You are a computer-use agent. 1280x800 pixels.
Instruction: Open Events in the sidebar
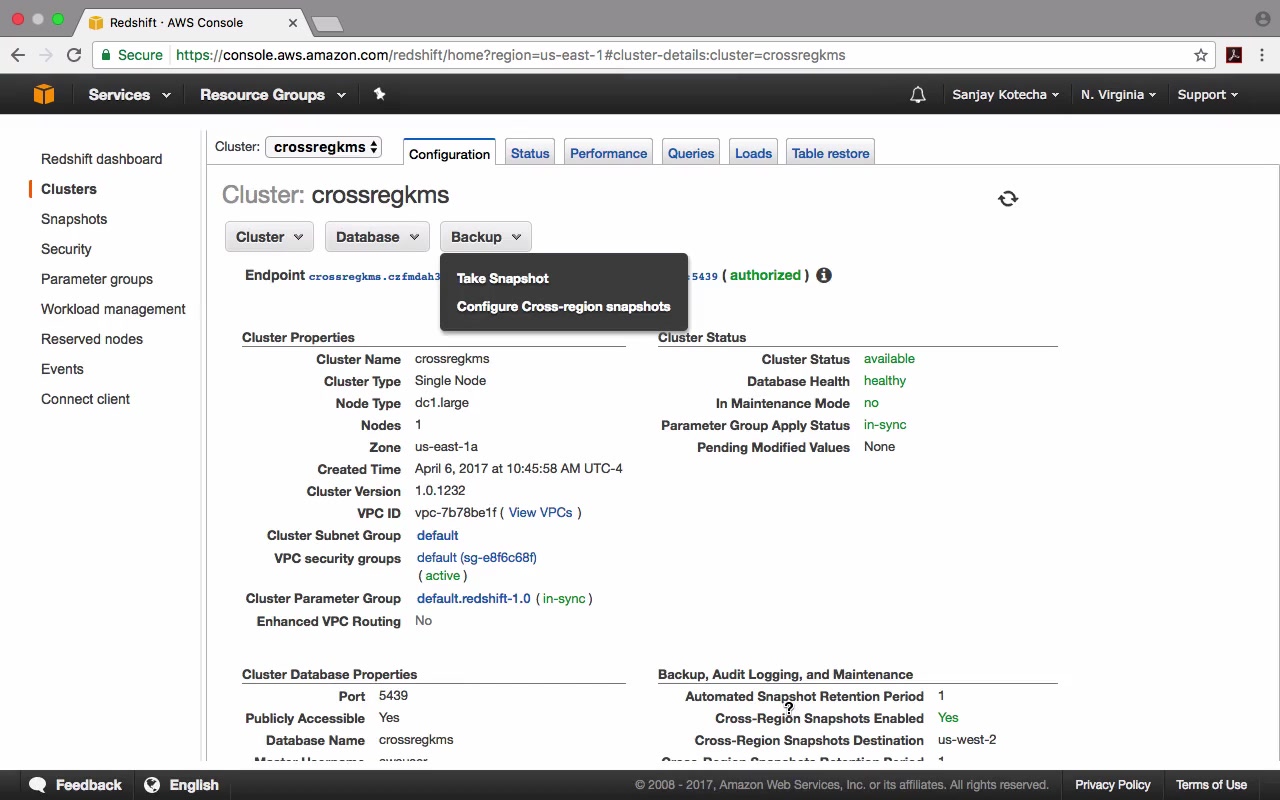click(62, 369)
